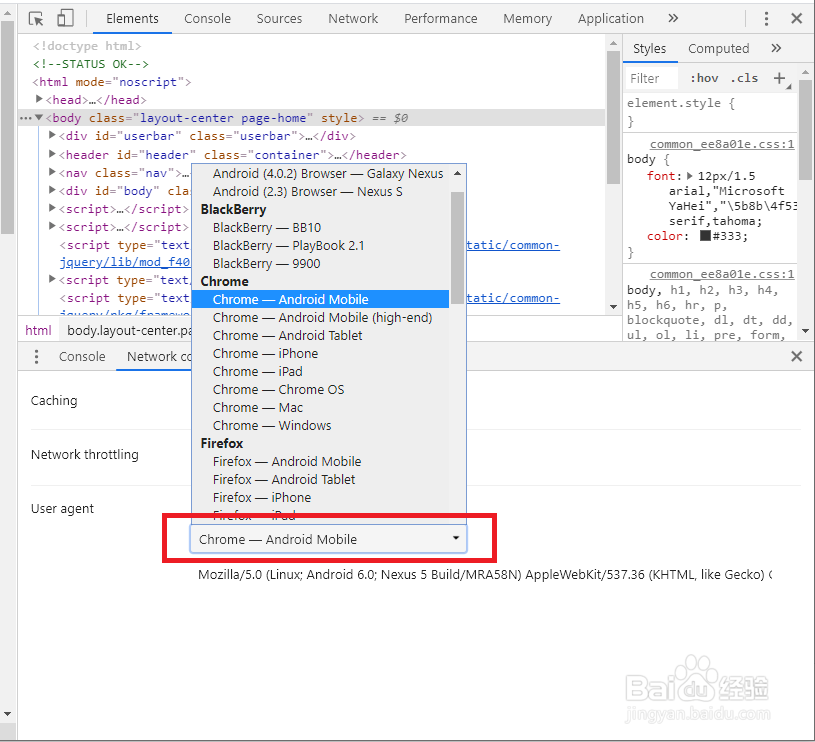Pick Chrome — Android Mobile in list

(321, 299)
